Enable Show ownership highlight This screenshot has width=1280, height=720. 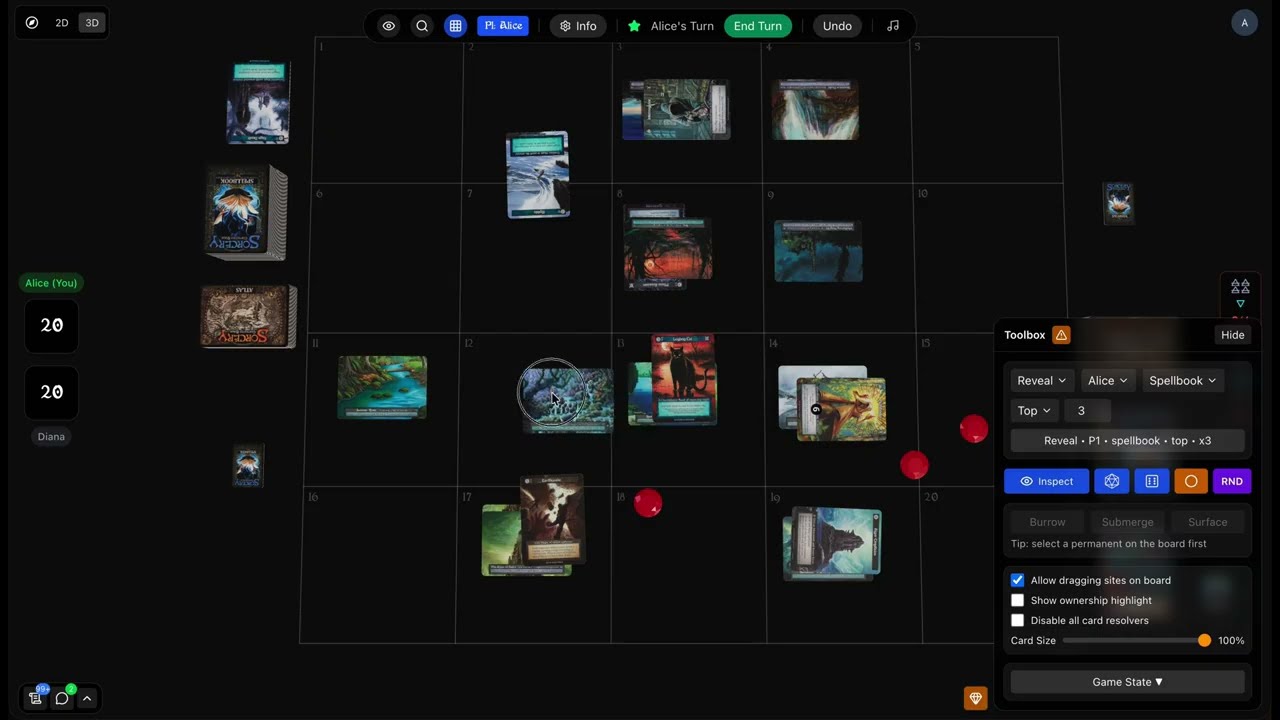1017,600
